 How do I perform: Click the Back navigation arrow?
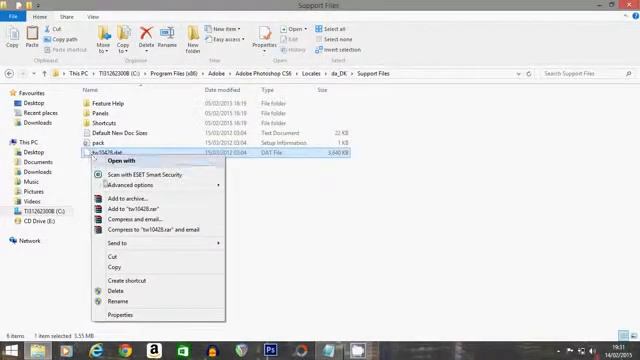pyautogui.click(x=9, y=74)
